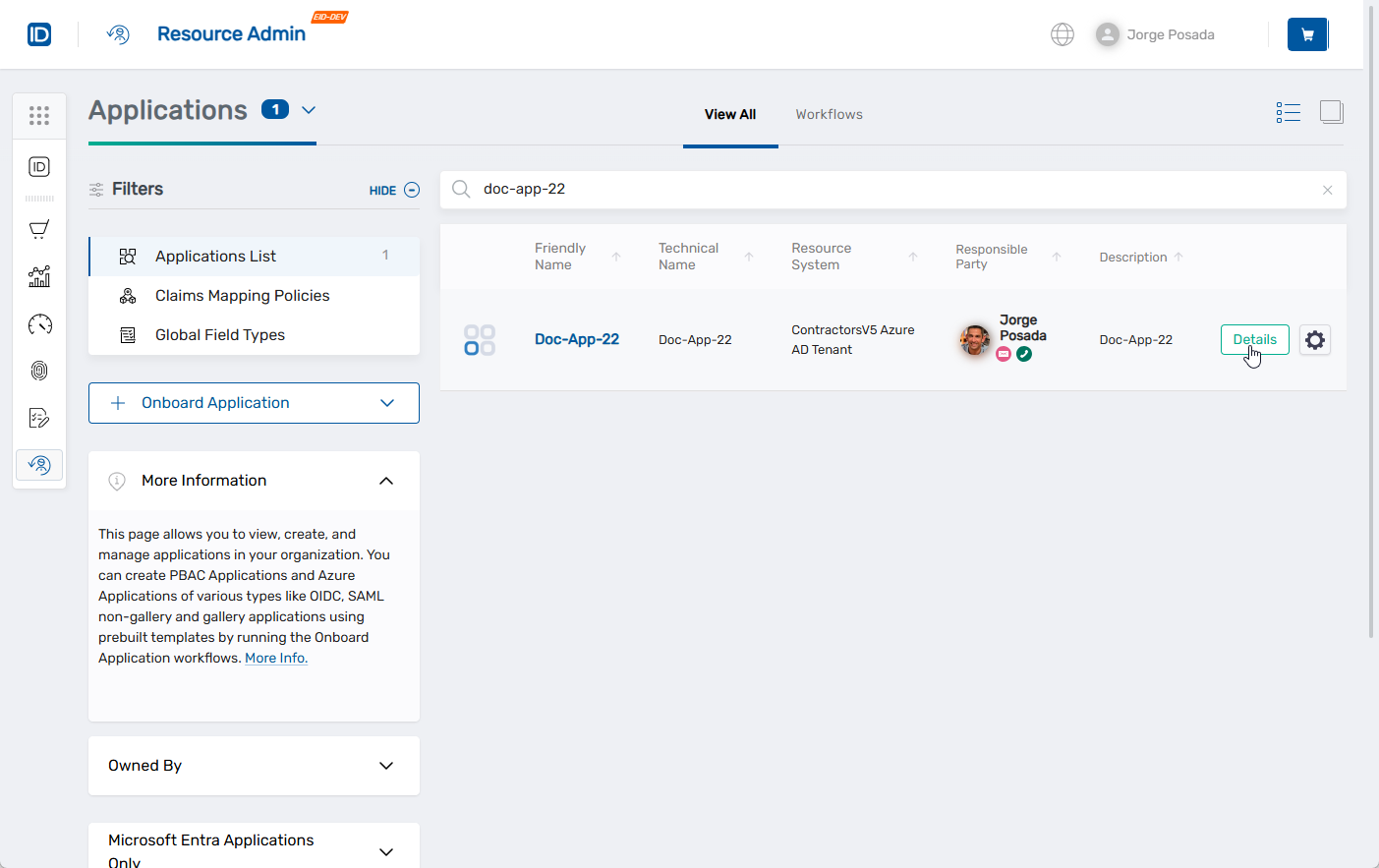The height and width of the screenshot is (868, 1379).
Task: Hide the Filters panel
Action: 394,191
